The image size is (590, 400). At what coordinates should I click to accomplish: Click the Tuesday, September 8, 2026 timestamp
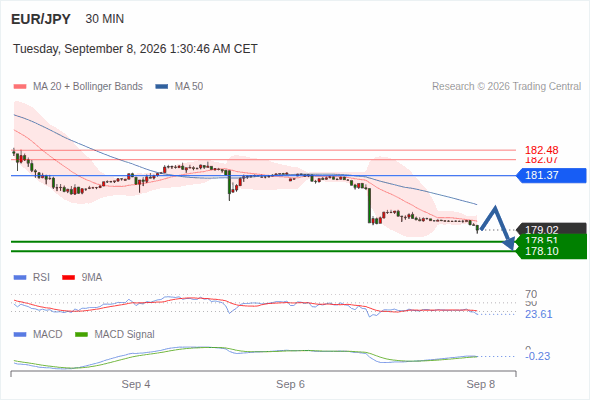[135, 49]
